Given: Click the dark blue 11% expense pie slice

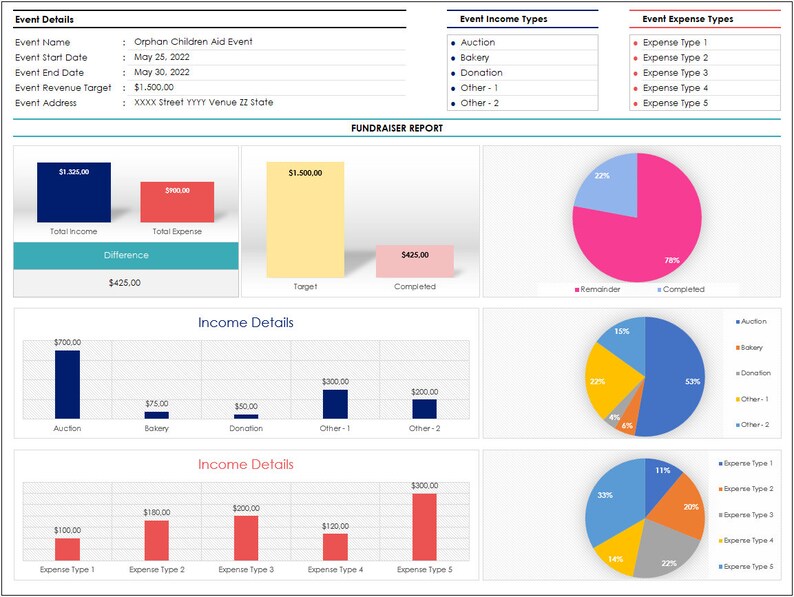Looking at the screenshot, I should pos(660,481).
